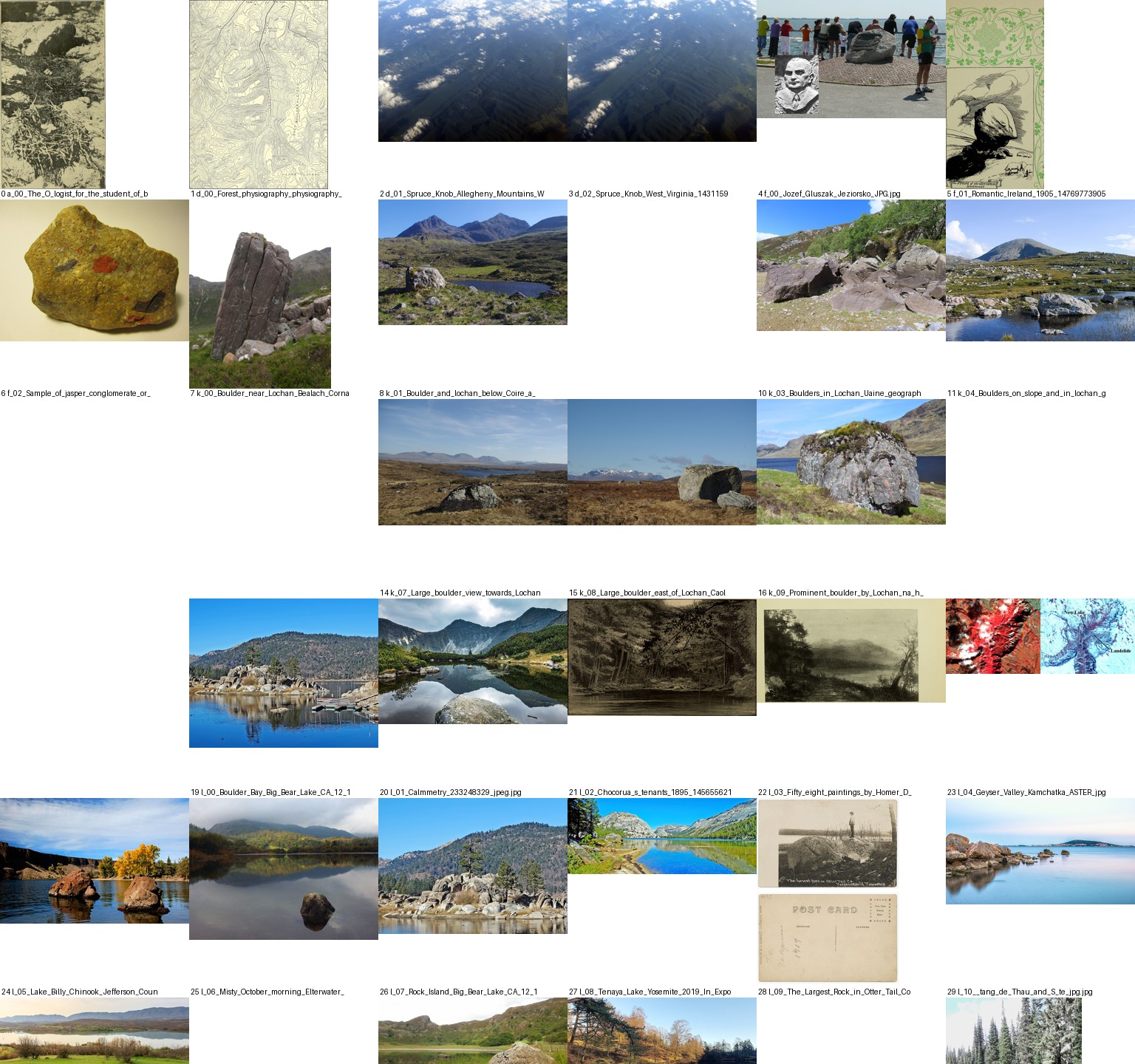The height and width of the screenshot is (1064, 1135).
Task: Click caption '23 l_04_Geyser_Valley_Kamchatka_ASTER.jpg'
Action: click(x=1026, y=792)
